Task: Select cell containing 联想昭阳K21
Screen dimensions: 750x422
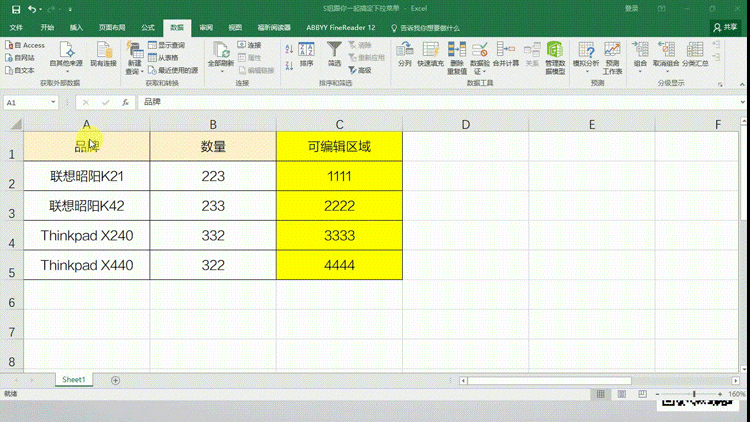Action: [87, 176]
